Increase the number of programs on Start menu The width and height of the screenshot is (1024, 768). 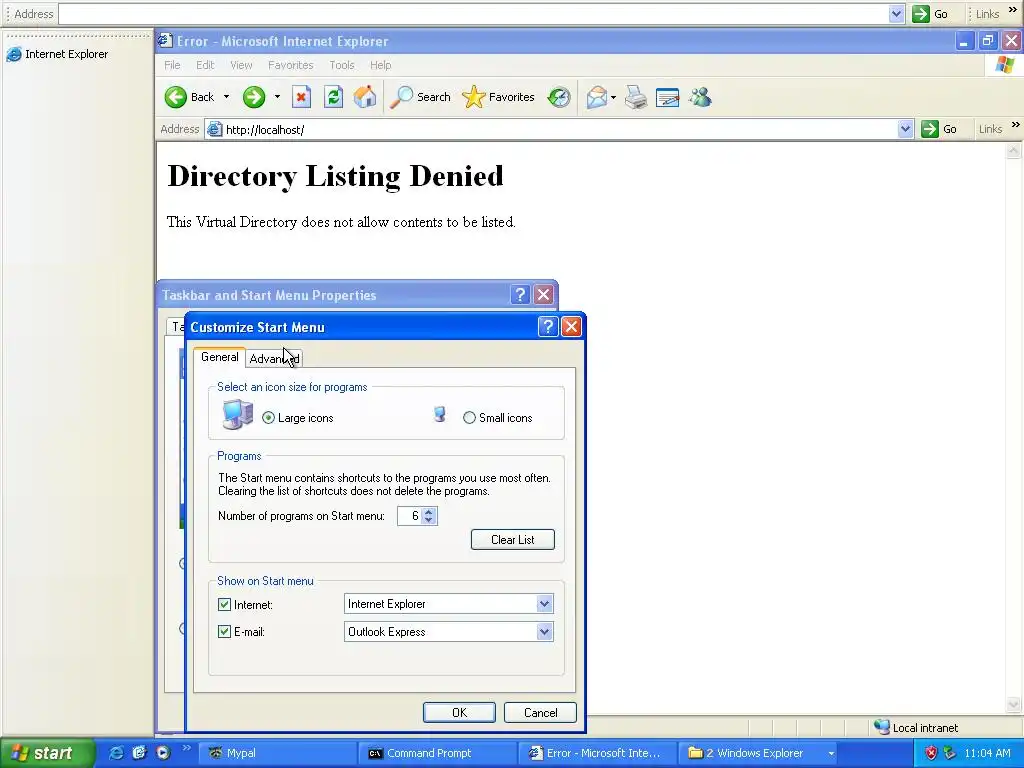[x=428, y=512]
